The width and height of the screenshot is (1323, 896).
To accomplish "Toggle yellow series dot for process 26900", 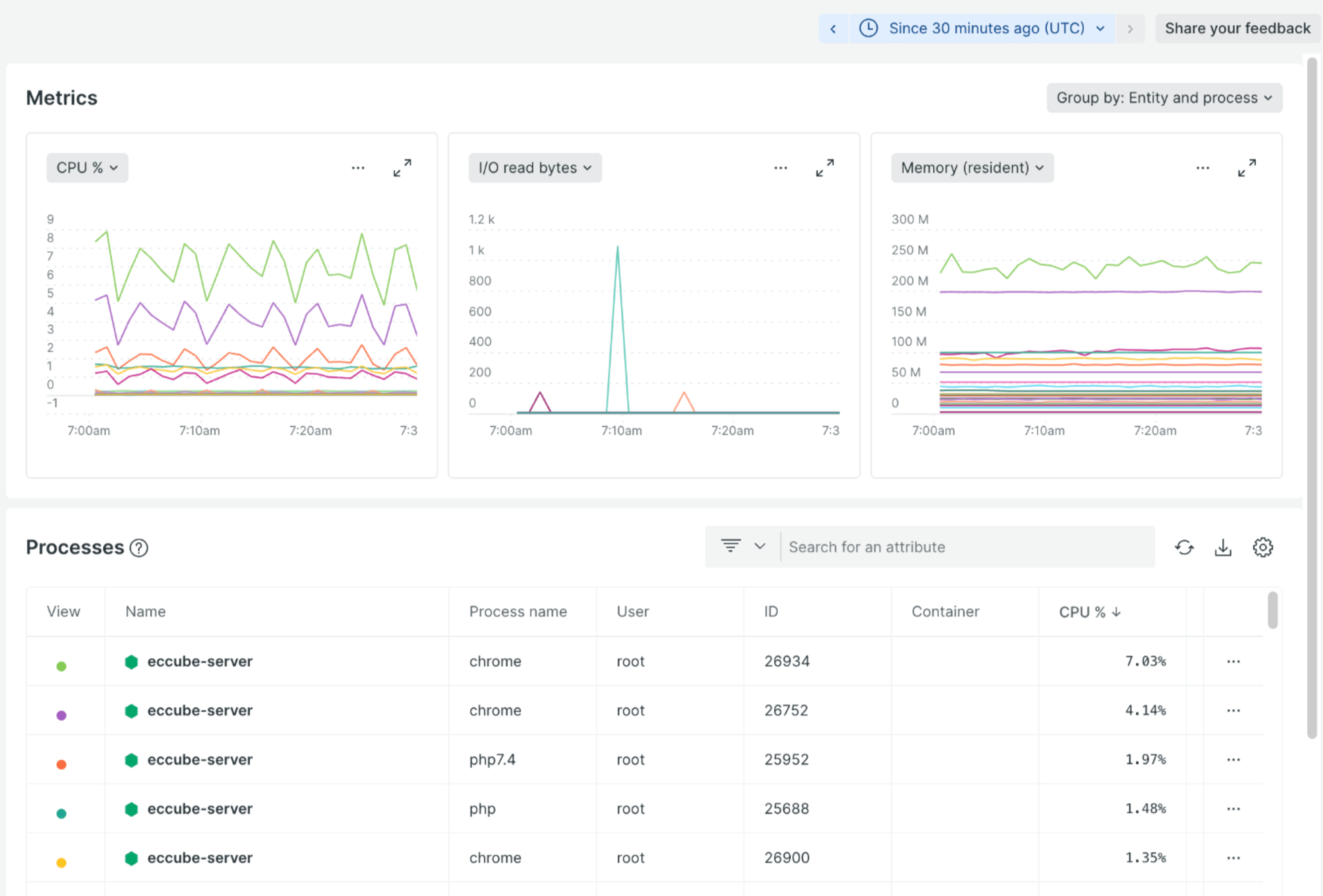I will coord(62,862).
